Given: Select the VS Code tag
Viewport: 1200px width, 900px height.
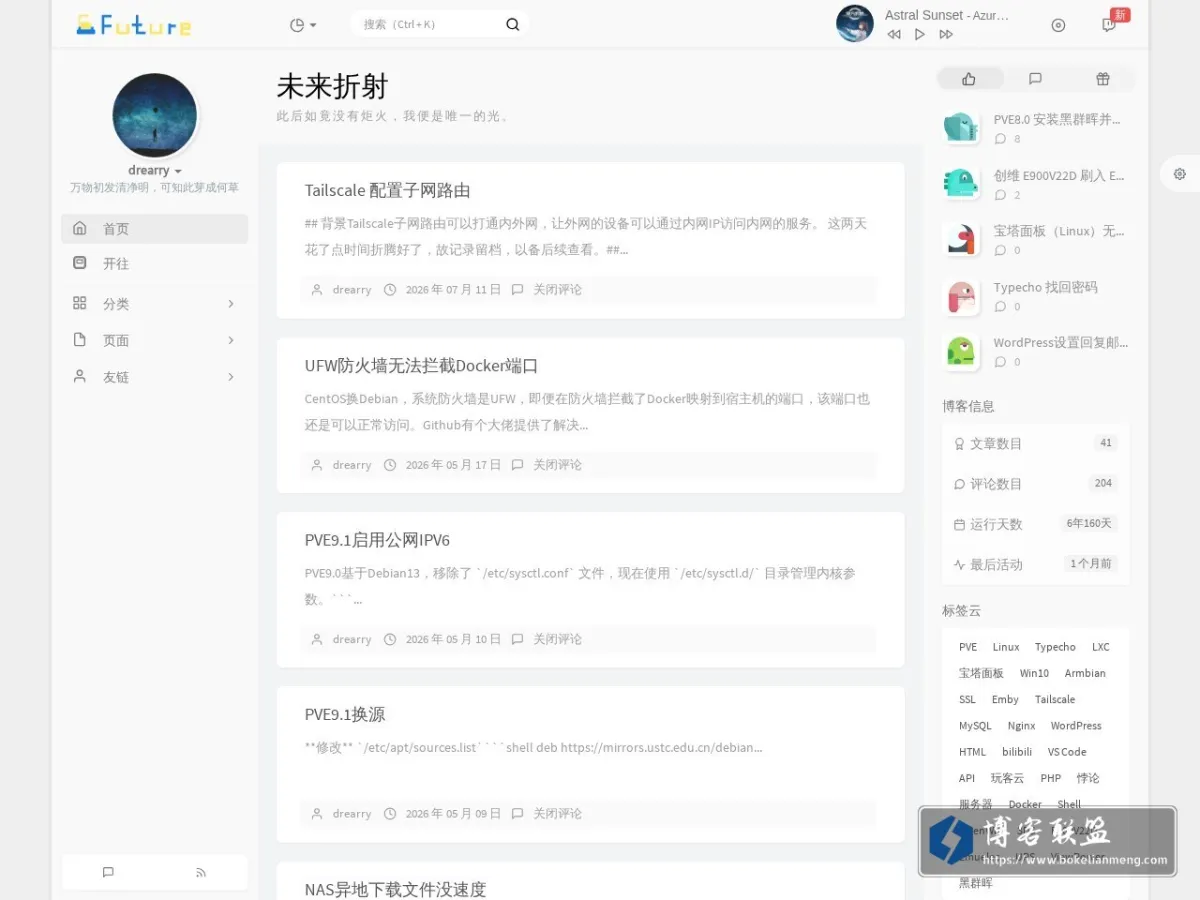Looking at the screenshot, I should [1067, 752].
